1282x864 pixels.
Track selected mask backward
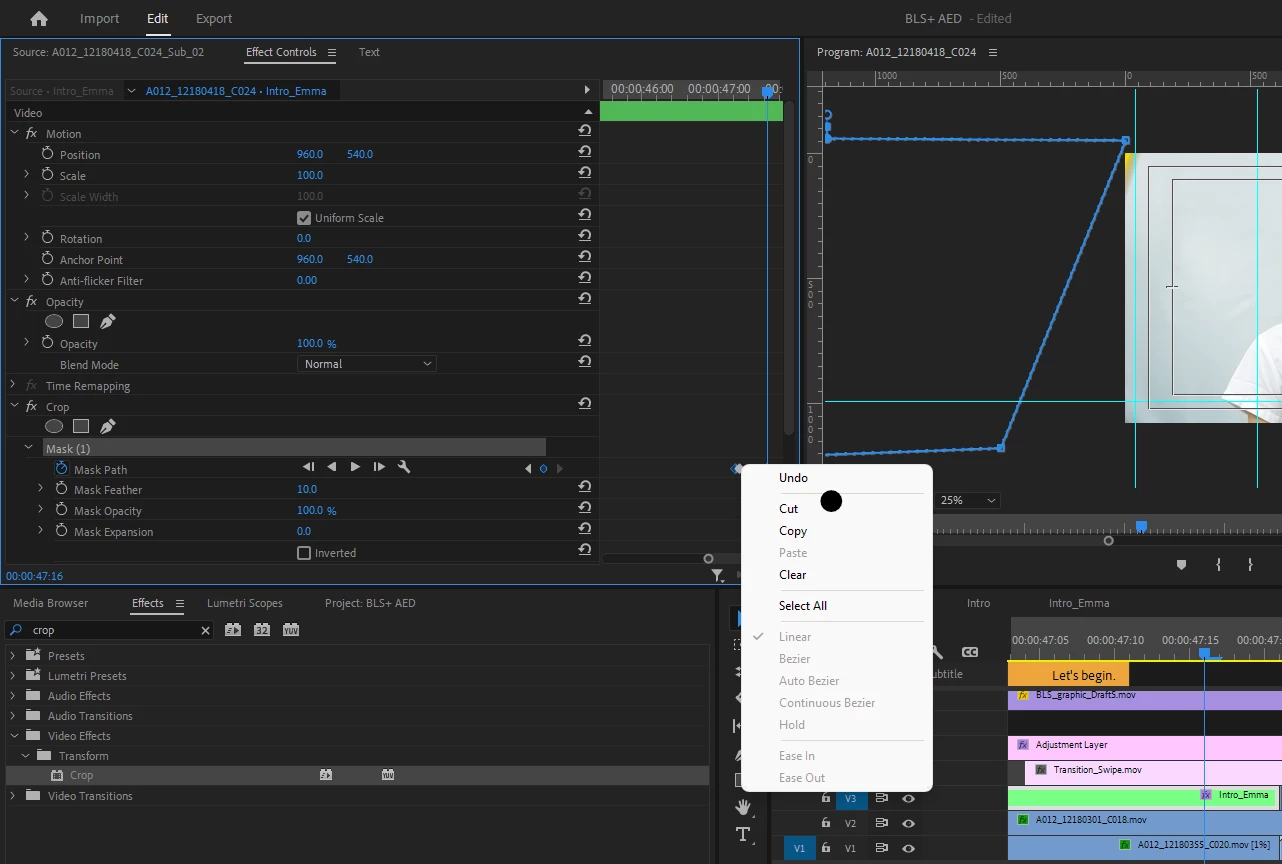pyautogui.click(x=331, y=467)
